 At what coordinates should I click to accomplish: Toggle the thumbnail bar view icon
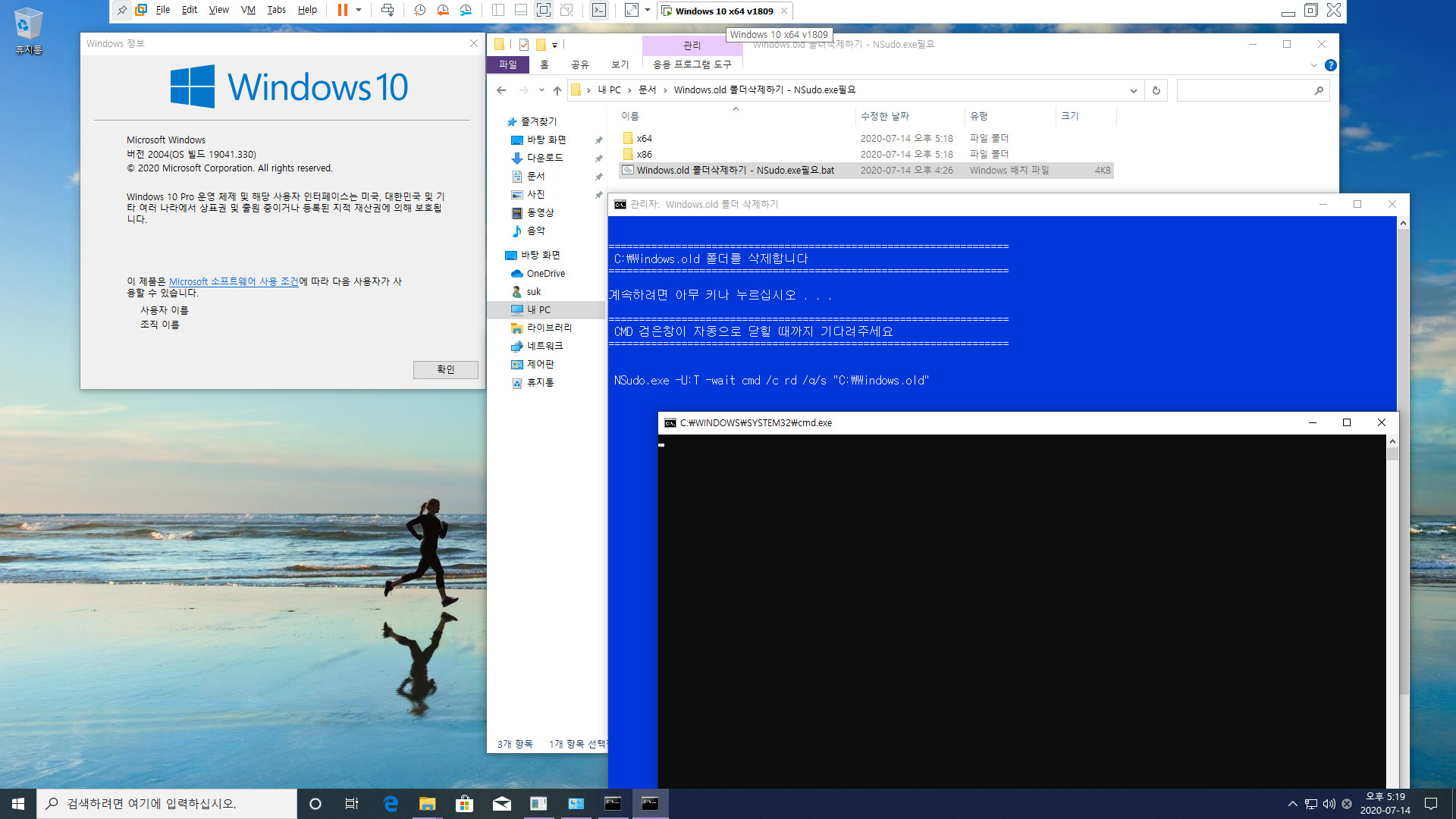[521, 11]
